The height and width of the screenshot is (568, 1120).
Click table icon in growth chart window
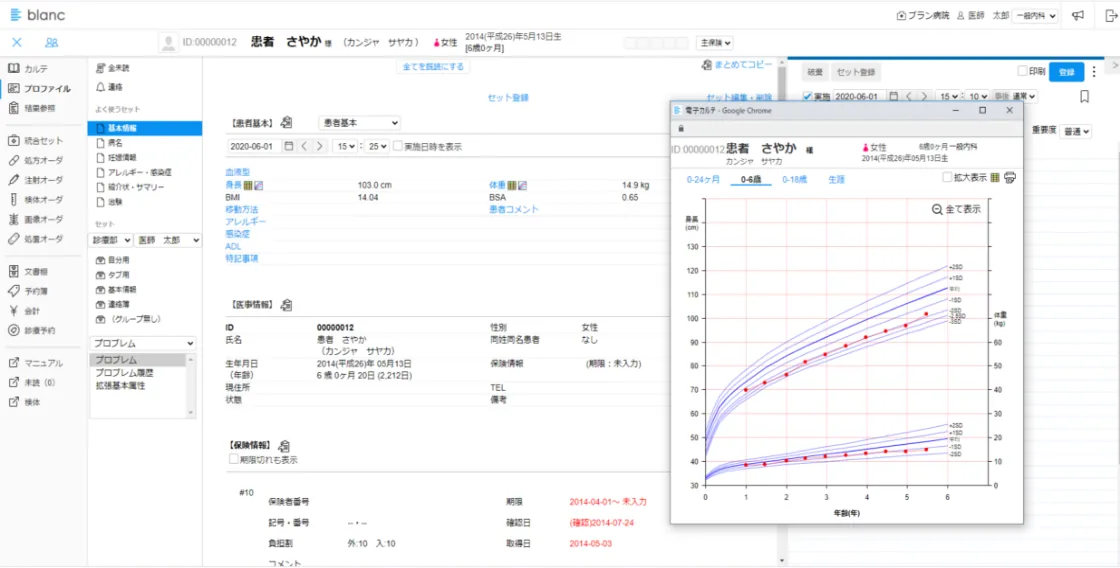tap(996, 177)
